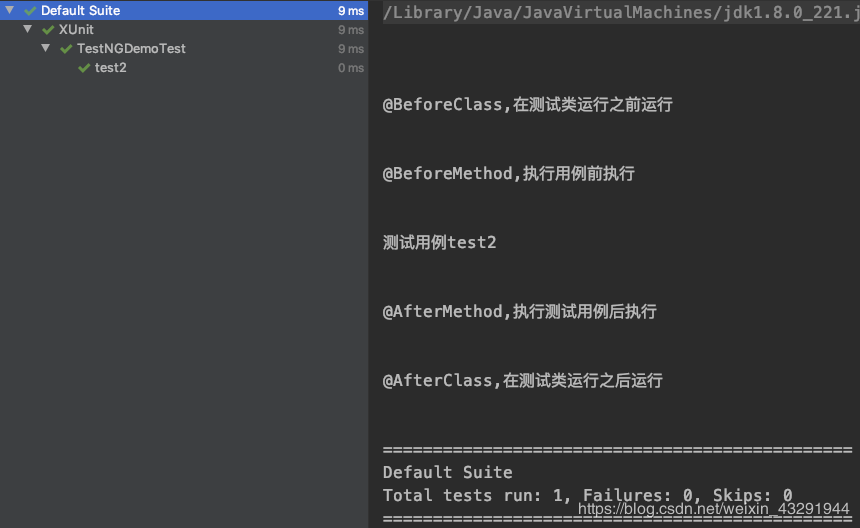Click the @AfterMethod console output line

[x=519, y=311]
